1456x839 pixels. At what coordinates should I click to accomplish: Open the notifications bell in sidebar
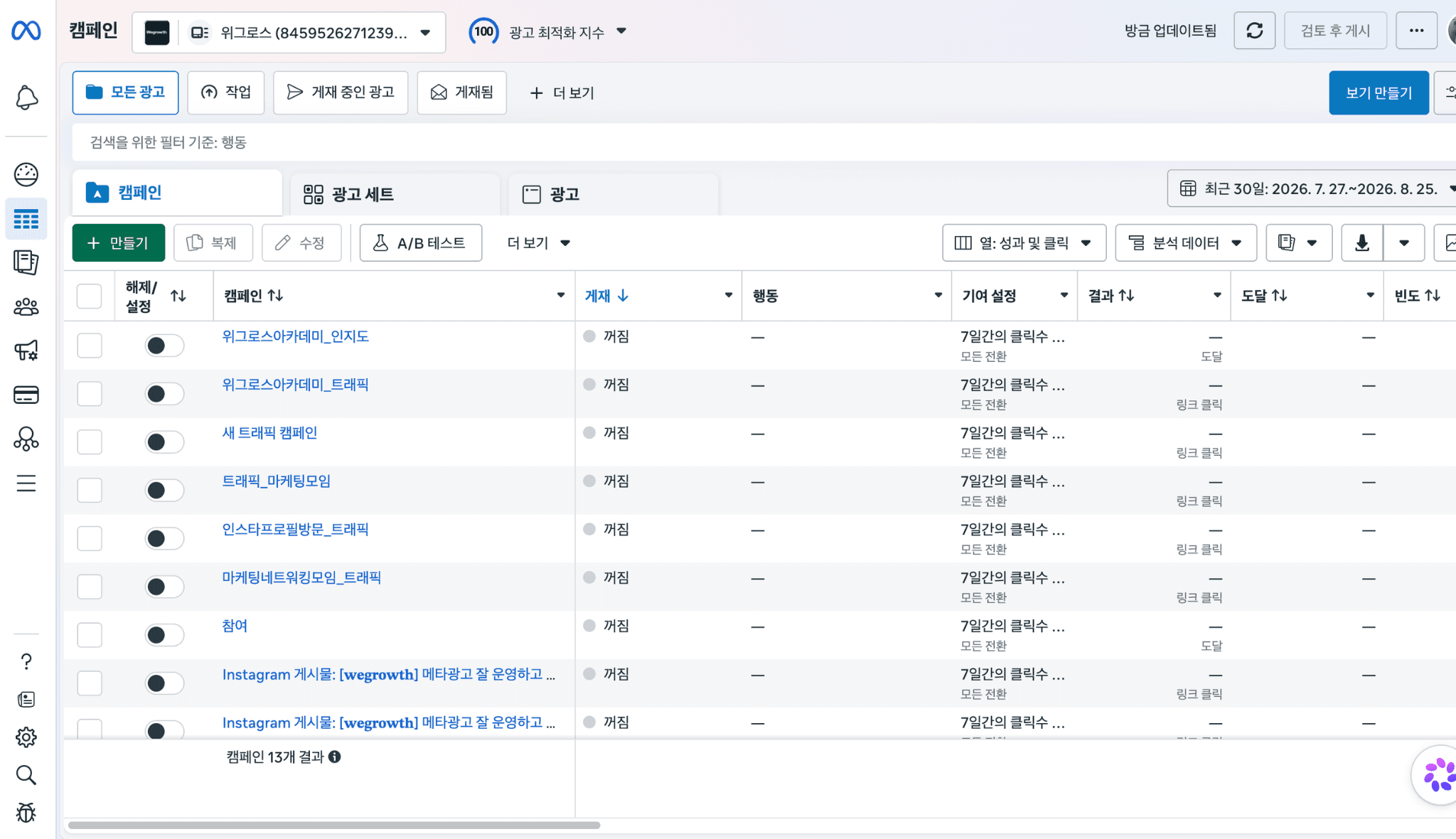pyautogui.click(x=26, y=97)
